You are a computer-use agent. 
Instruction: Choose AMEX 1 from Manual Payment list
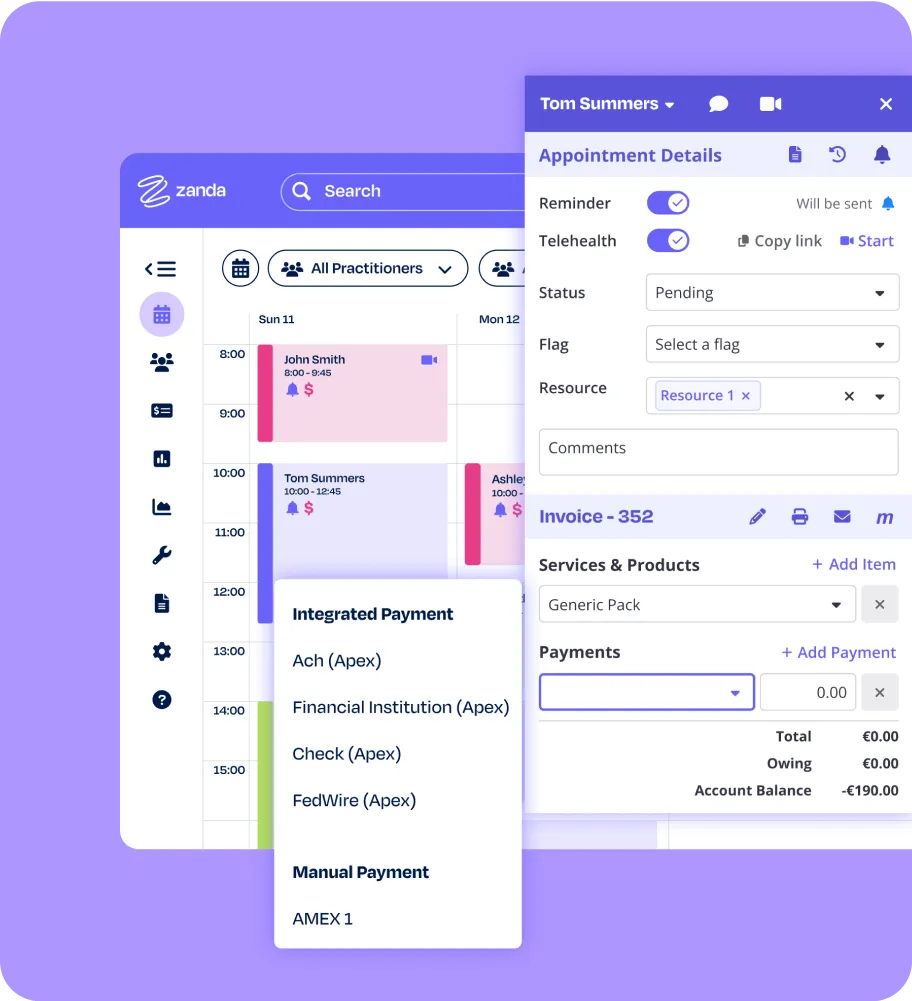(322, 919)
